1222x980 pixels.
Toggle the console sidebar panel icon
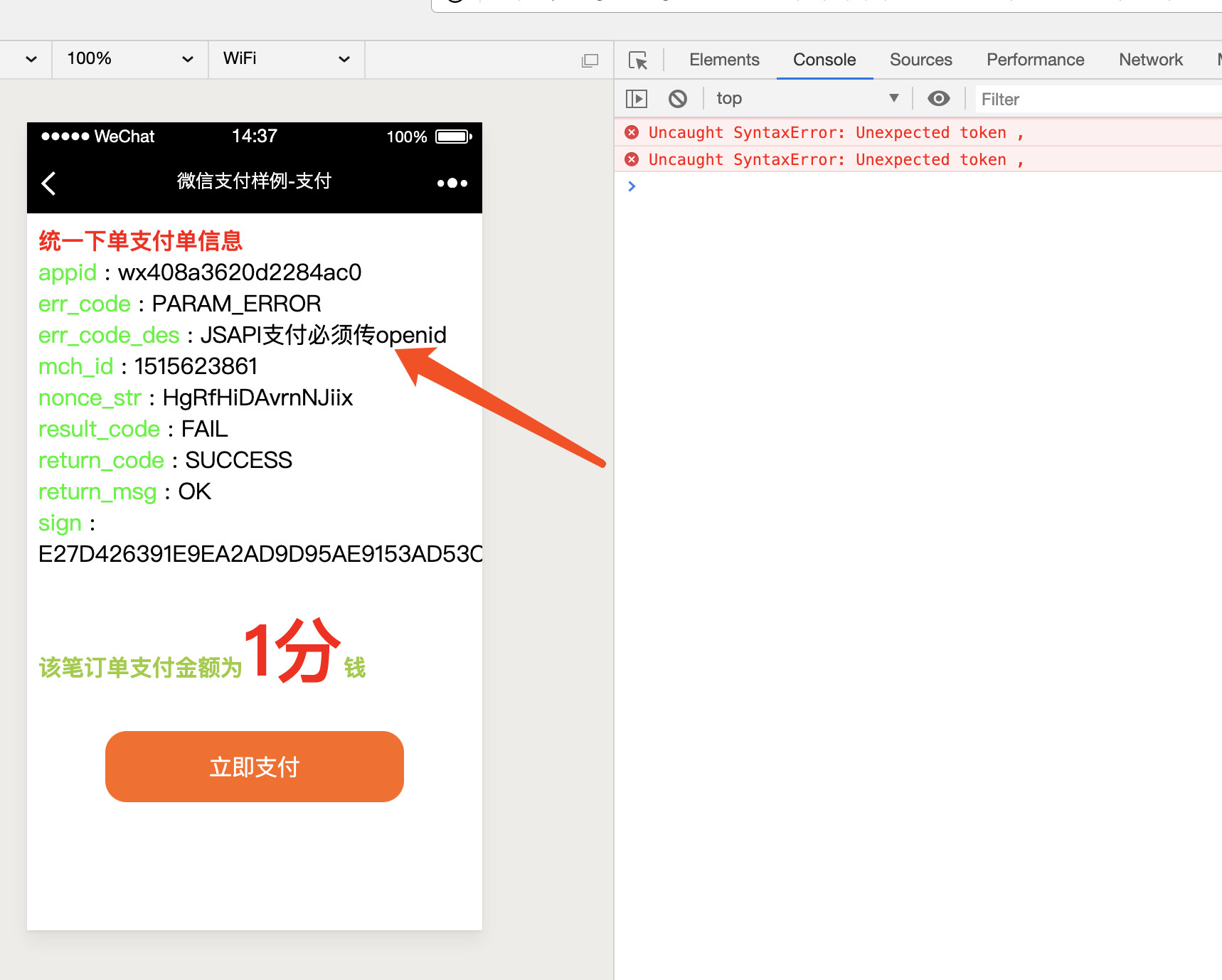(637, 99)
